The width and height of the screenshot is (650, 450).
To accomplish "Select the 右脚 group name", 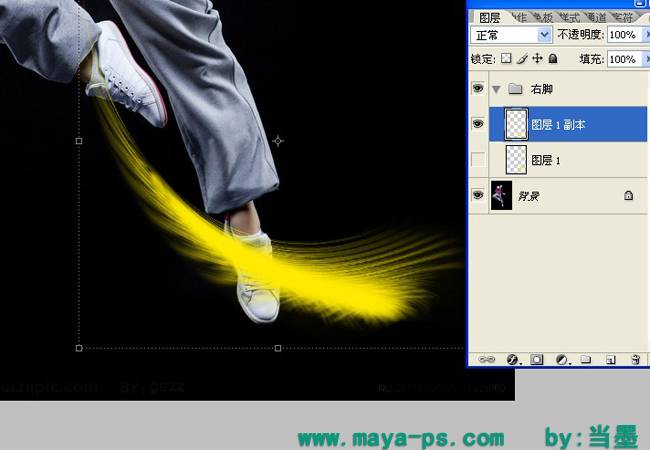I will pos(542,89).
